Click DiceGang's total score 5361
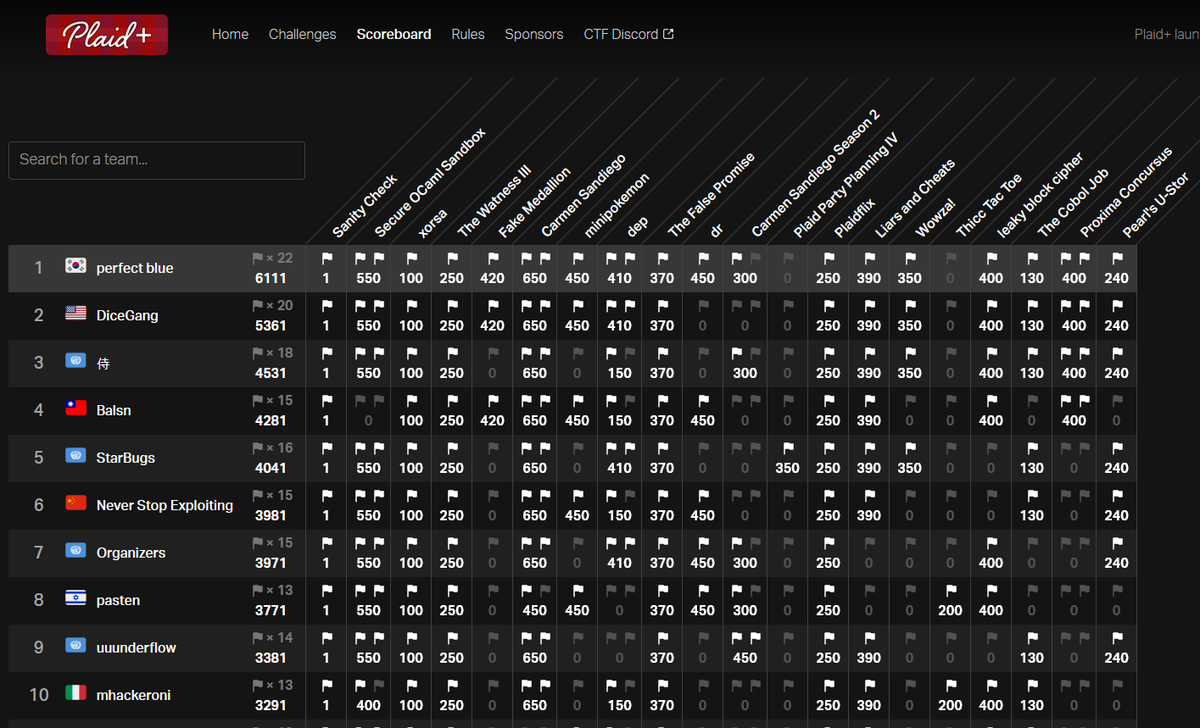 pyautogui.click(x=271, y=325)
